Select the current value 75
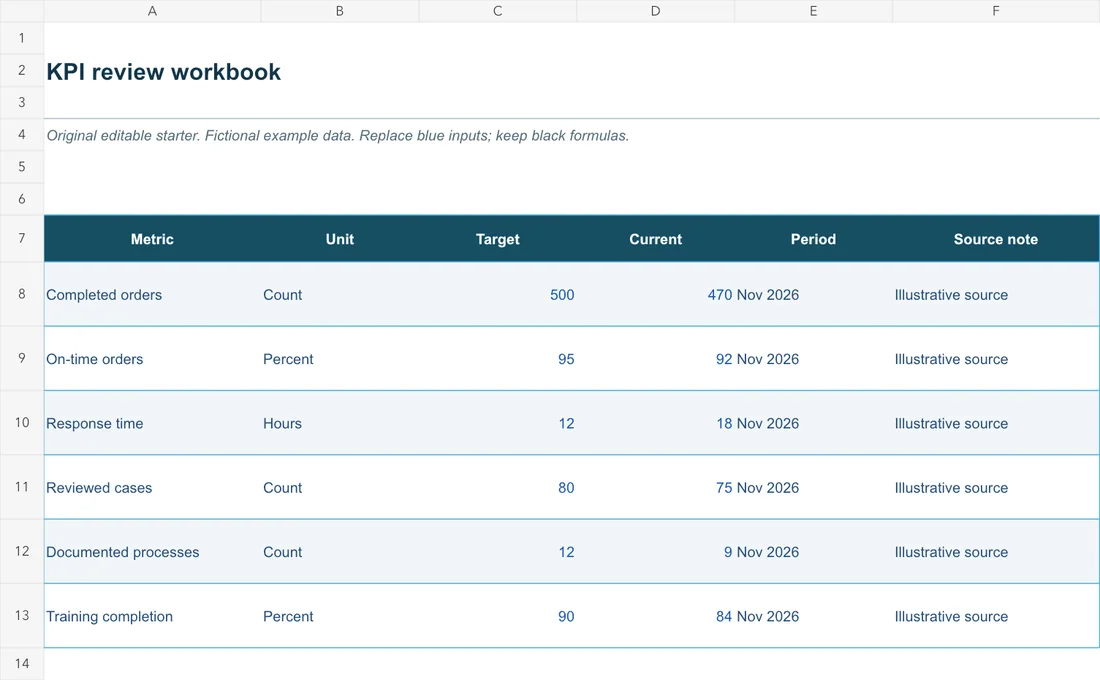 655,488
